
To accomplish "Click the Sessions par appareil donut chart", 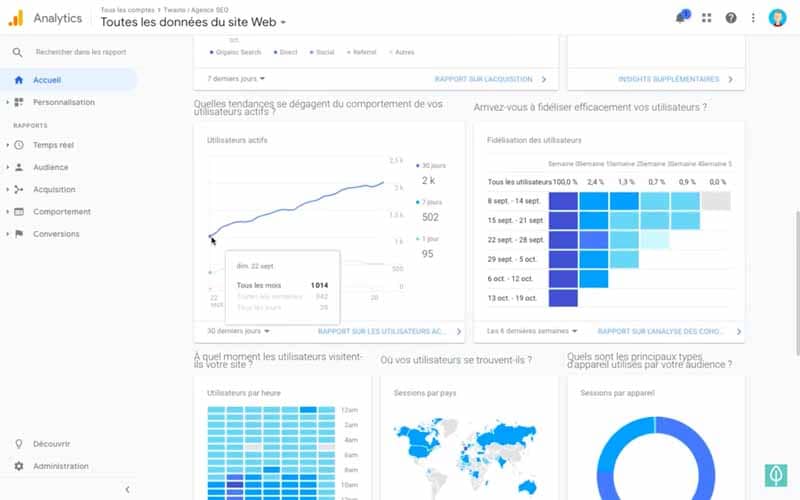I will click(x=656, y=459).
